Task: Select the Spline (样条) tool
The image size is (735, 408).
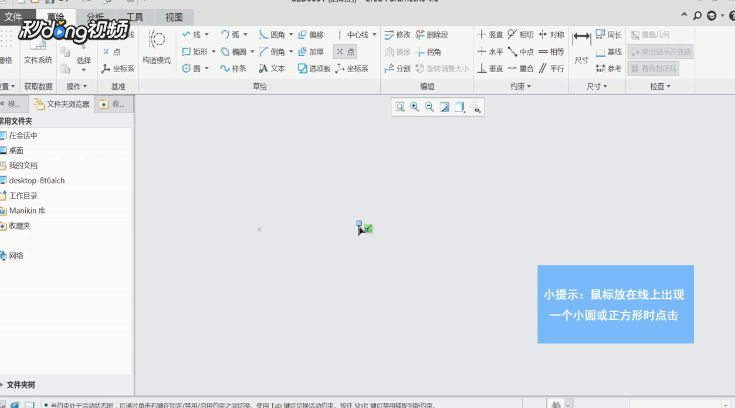Action: tap(233, 68)
